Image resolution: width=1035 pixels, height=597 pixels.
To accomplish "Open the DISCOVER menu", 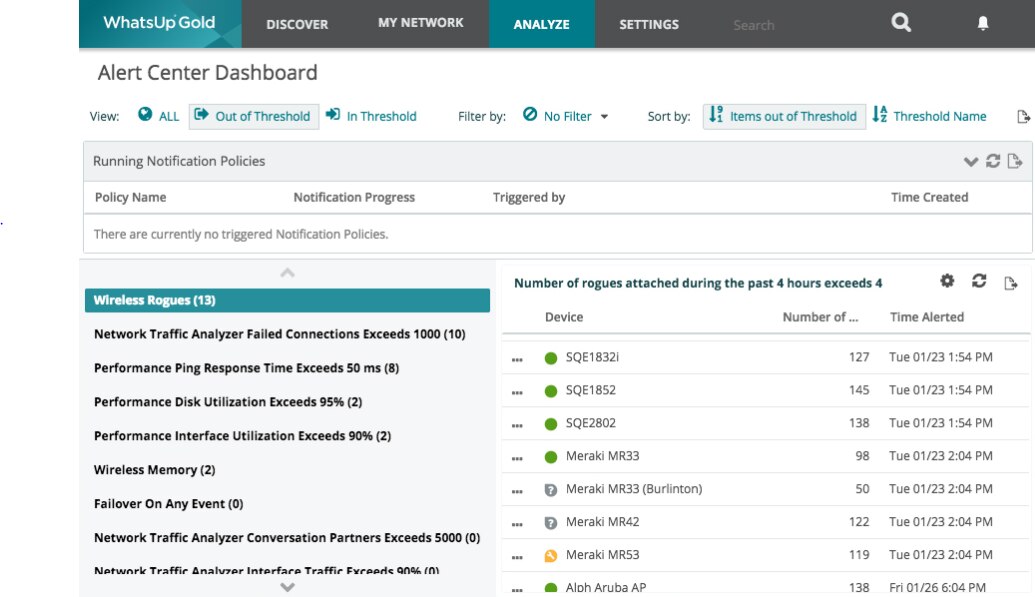I will tap(297, 24).
